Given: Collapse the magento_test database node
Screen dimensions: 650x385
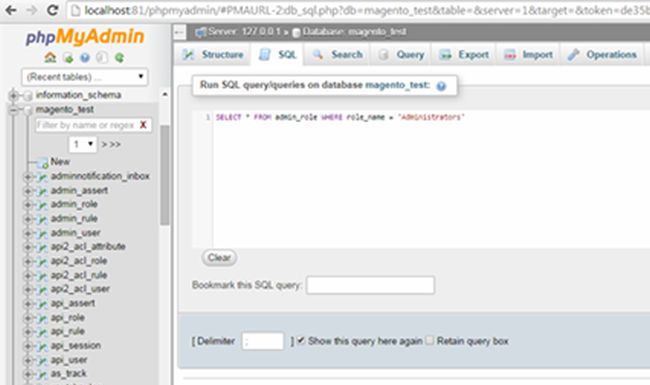Looking at the screenshot, I should (13, 110).
